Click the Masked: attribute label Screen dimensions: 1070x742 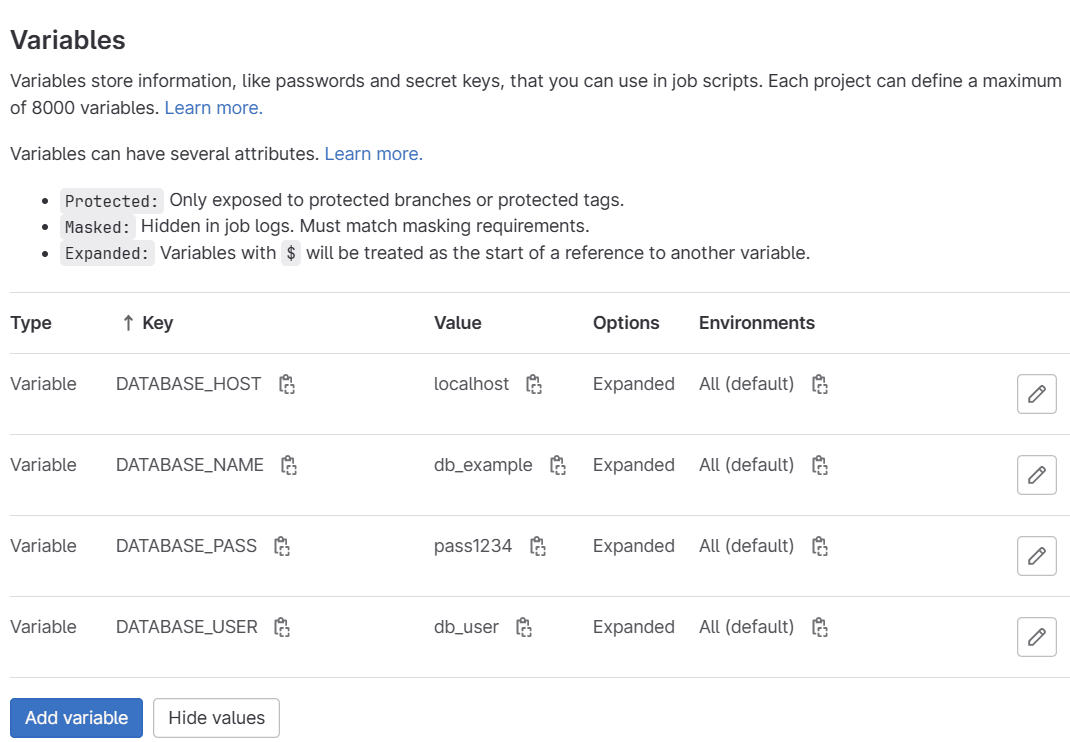(x=98, y=227)
